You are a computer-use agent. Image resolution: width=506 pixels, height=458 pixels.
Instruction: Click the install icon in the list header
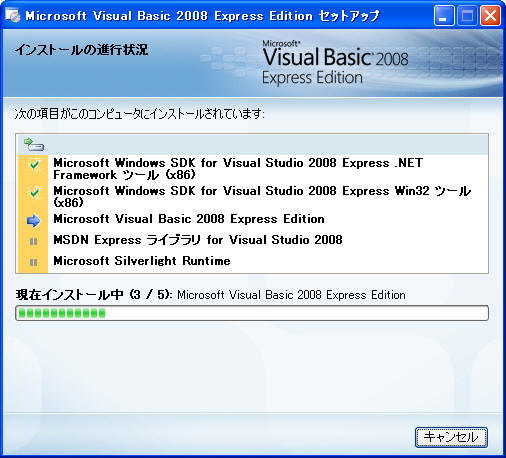coord(34,145)
